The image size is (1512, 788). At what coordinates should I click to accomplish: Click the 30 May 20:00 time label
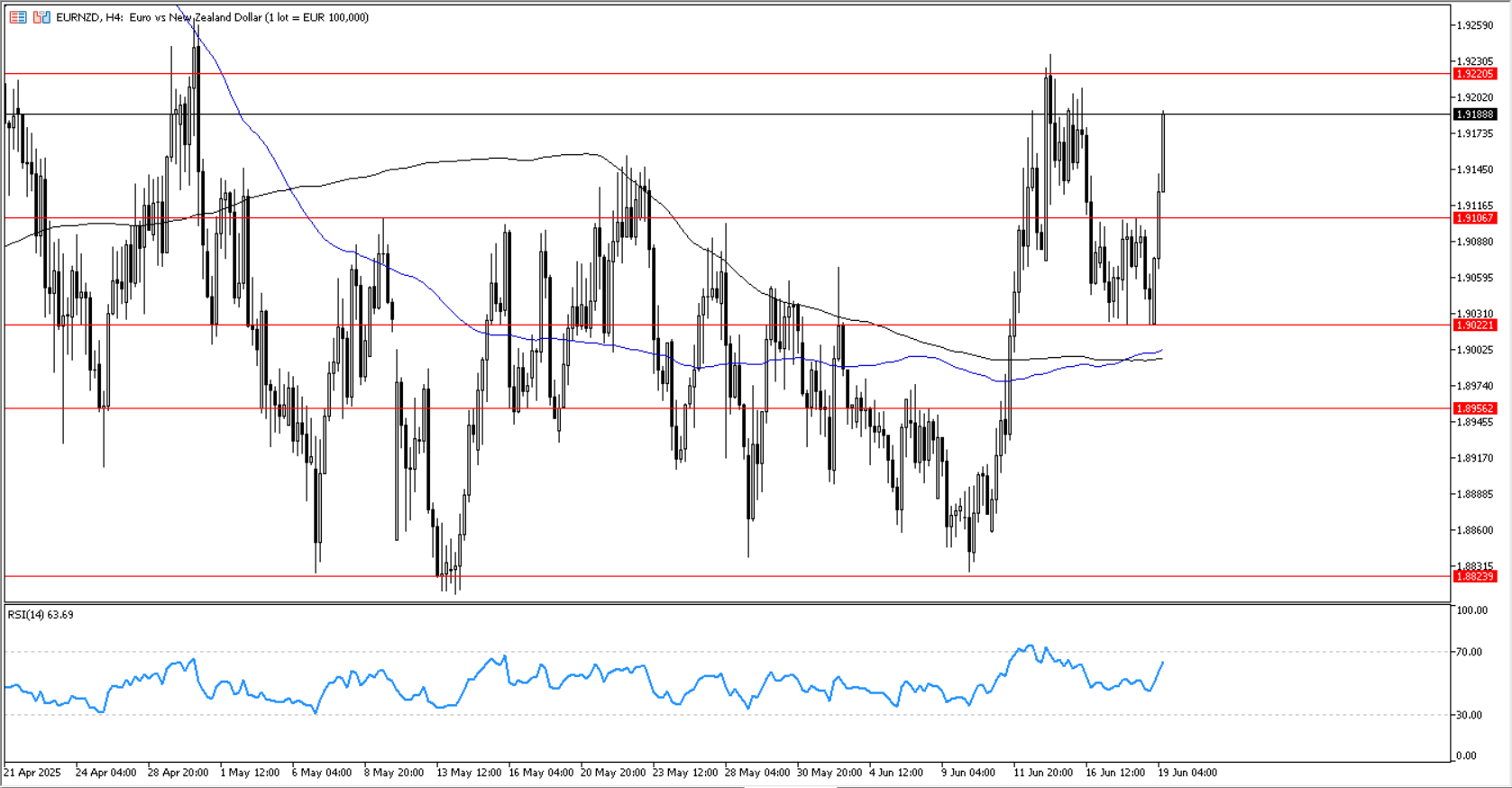coord(829,773)
